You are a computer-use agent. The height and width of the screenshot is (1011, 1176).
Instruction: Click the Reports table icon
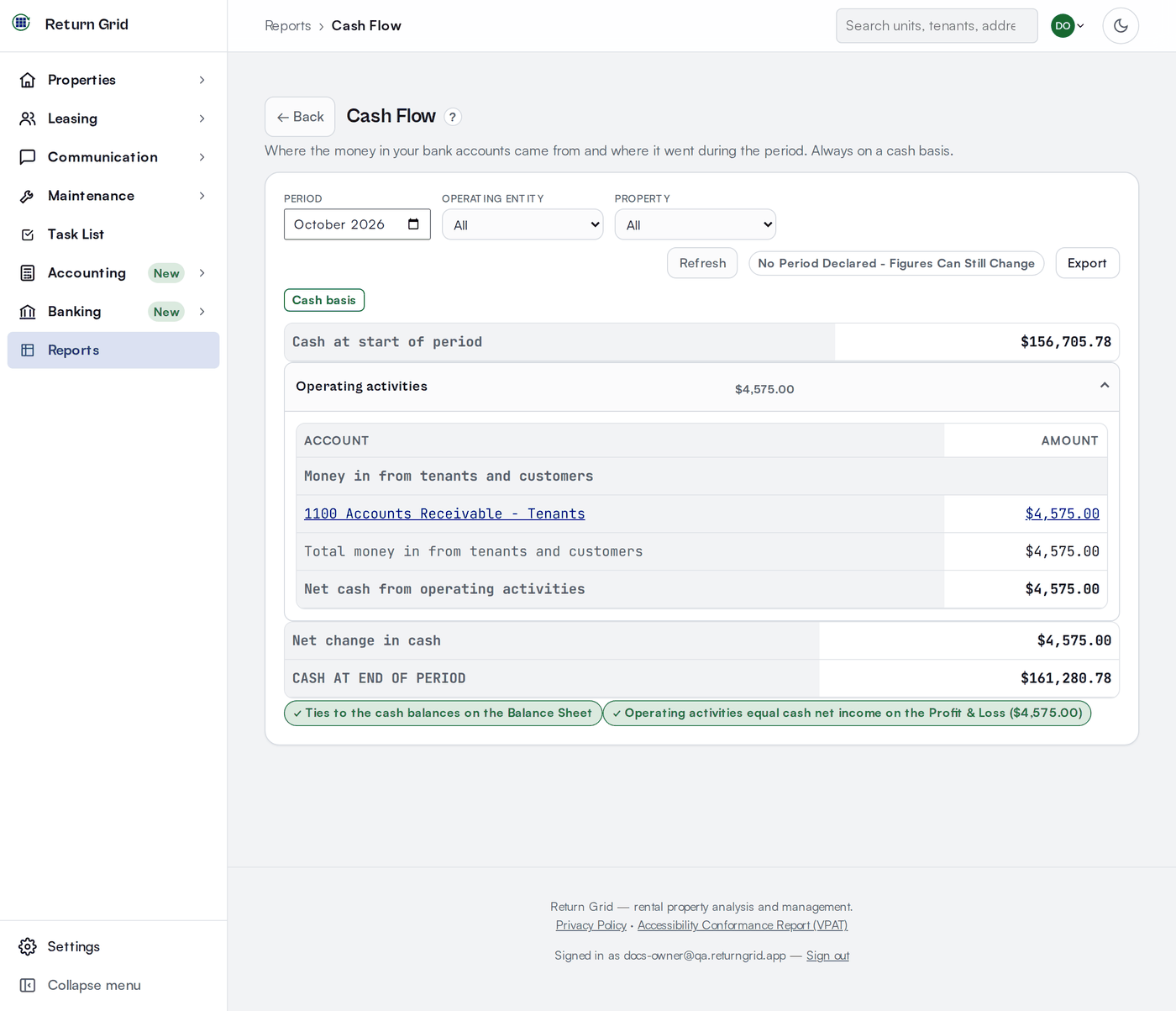28,350
